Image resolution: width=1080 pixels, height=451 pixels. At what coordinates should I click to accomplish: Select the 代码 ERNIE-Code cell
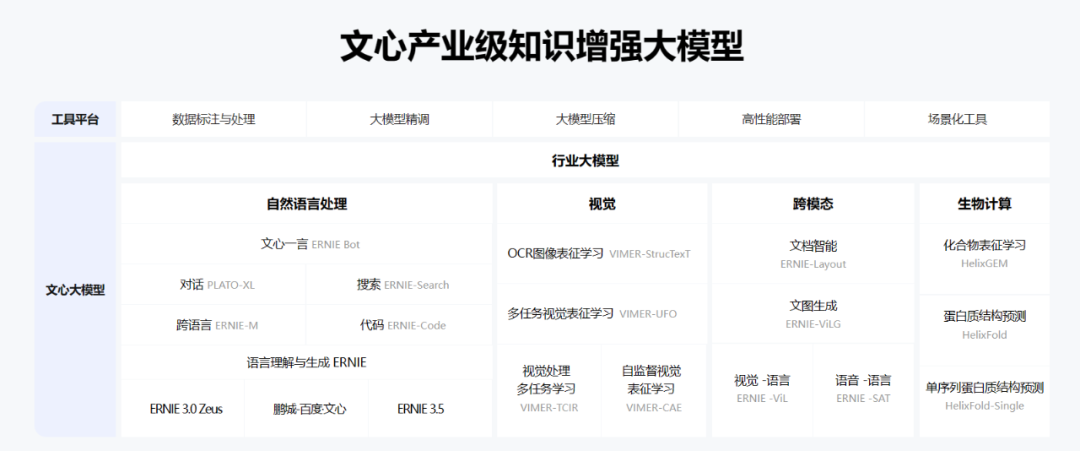401,325
